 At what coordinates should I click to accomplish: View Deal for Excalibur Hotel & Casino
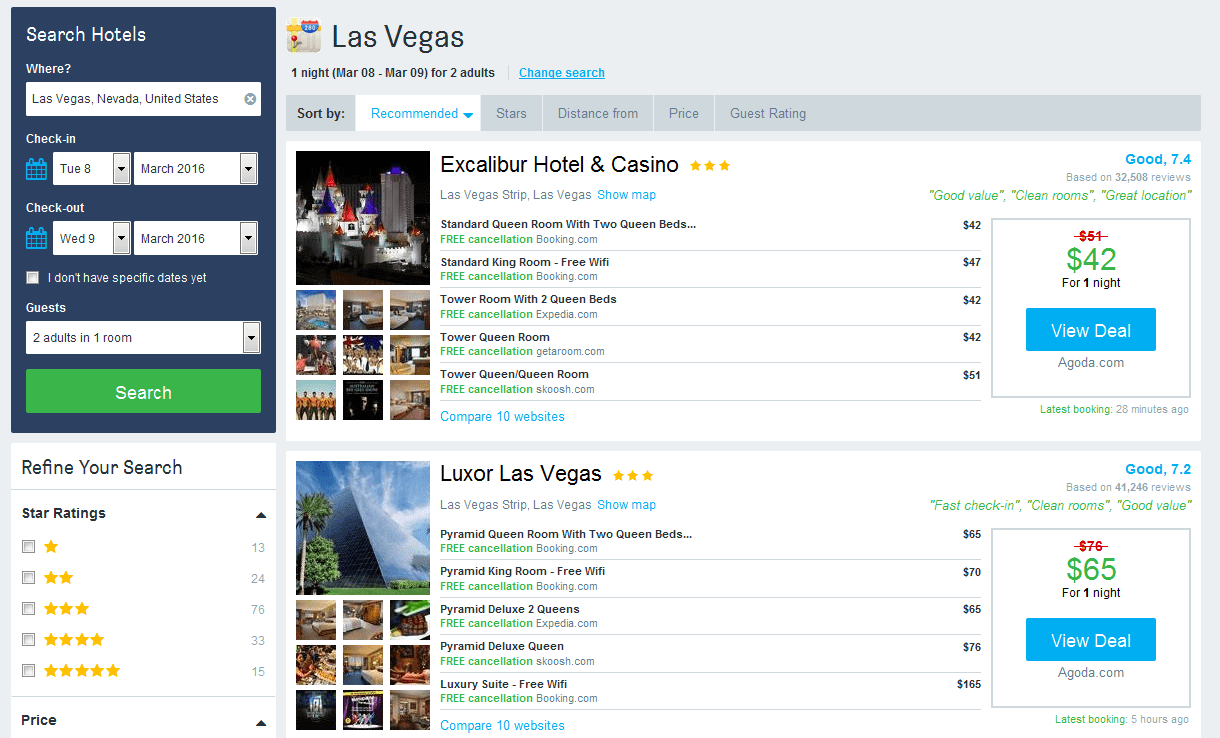tap(1091, 330)
